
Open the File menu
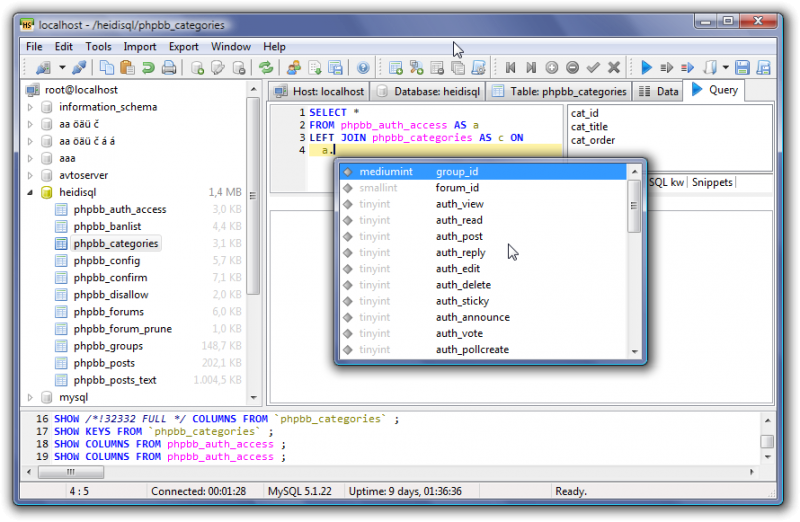34,46
